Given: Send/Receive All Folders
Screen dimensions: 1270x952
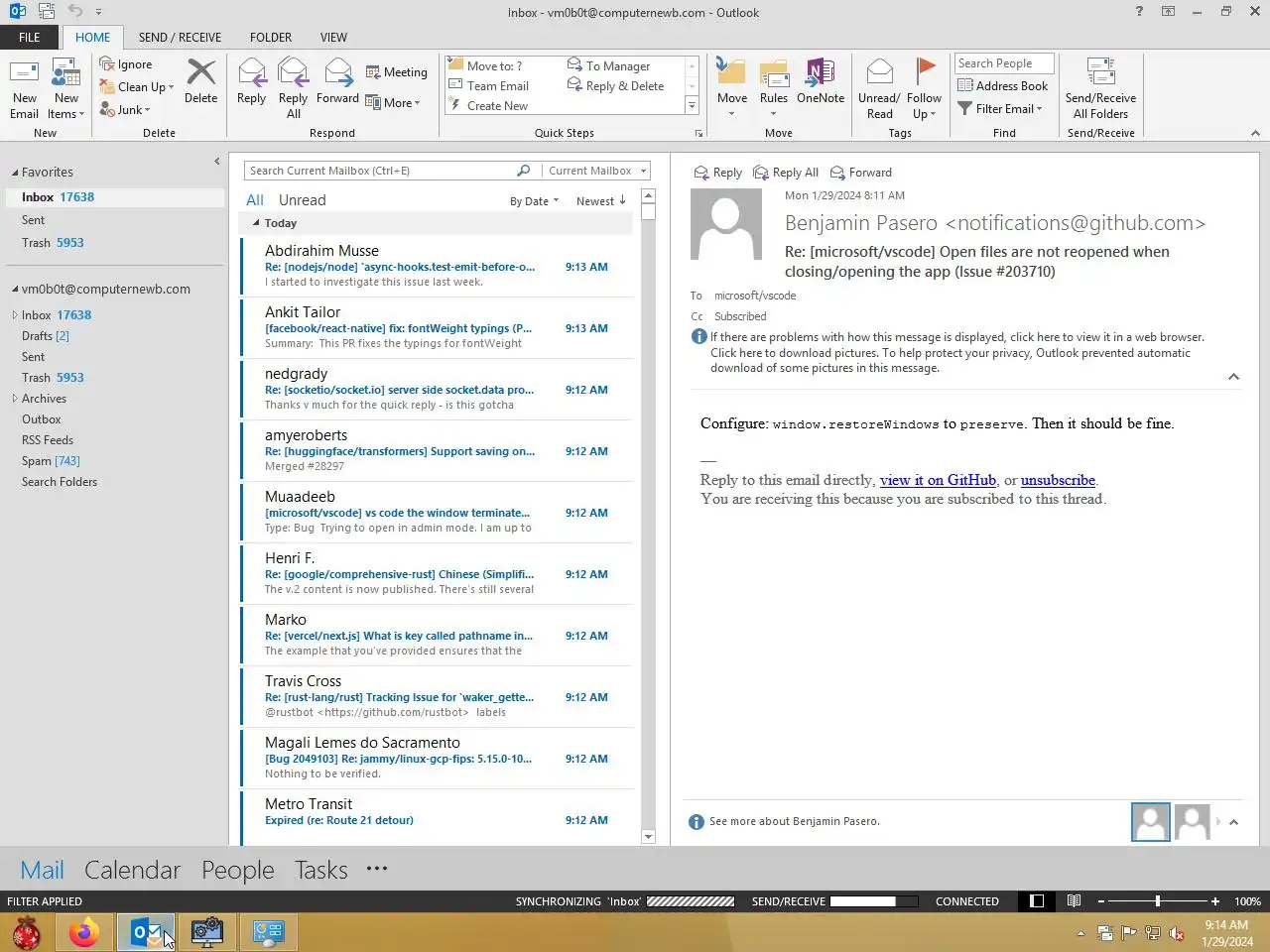Looking at the screenshot, I should [1100, 88].
